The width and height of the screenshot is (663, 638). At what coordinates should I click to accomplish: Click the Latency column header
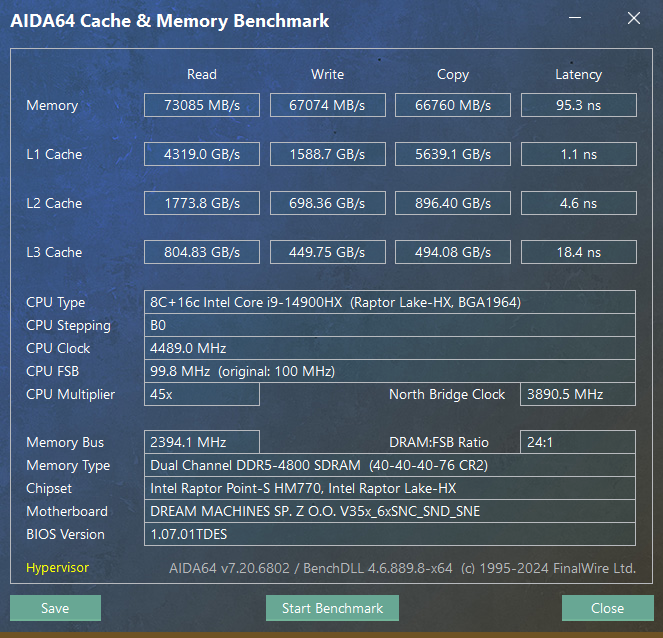click(x=578, y=75)
